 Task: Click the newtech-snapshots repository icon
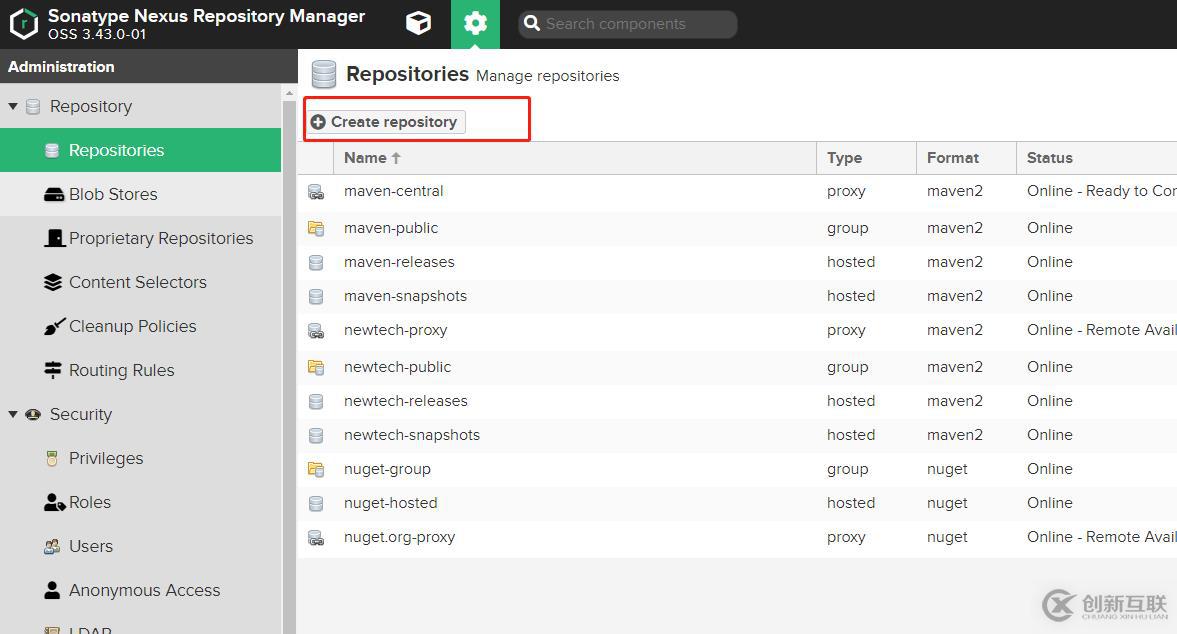click(x=316, y=435)
